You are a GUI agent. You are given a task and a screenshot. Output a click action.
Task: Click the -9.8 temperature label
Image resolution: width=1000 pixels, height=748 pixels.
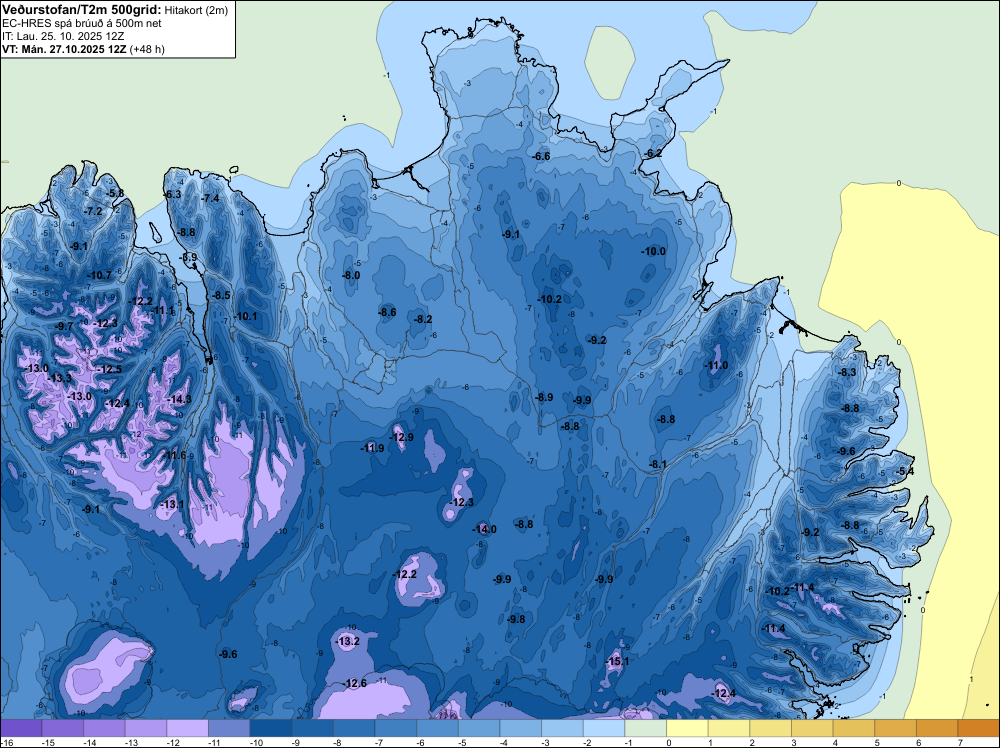click(x=516, y=619)
